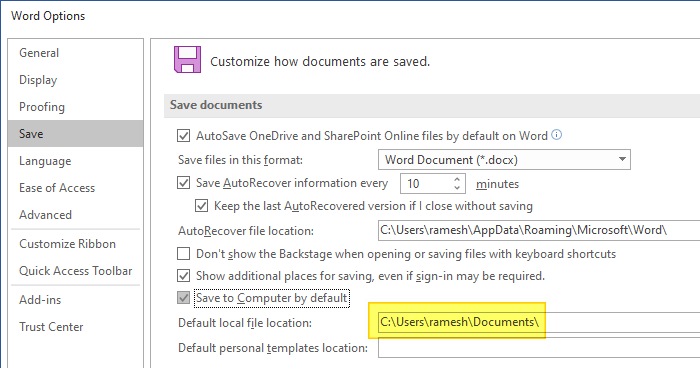This screenshot has height=368, width=700.
Task: Select the Save category in sidebar
Action: [75, 134]
